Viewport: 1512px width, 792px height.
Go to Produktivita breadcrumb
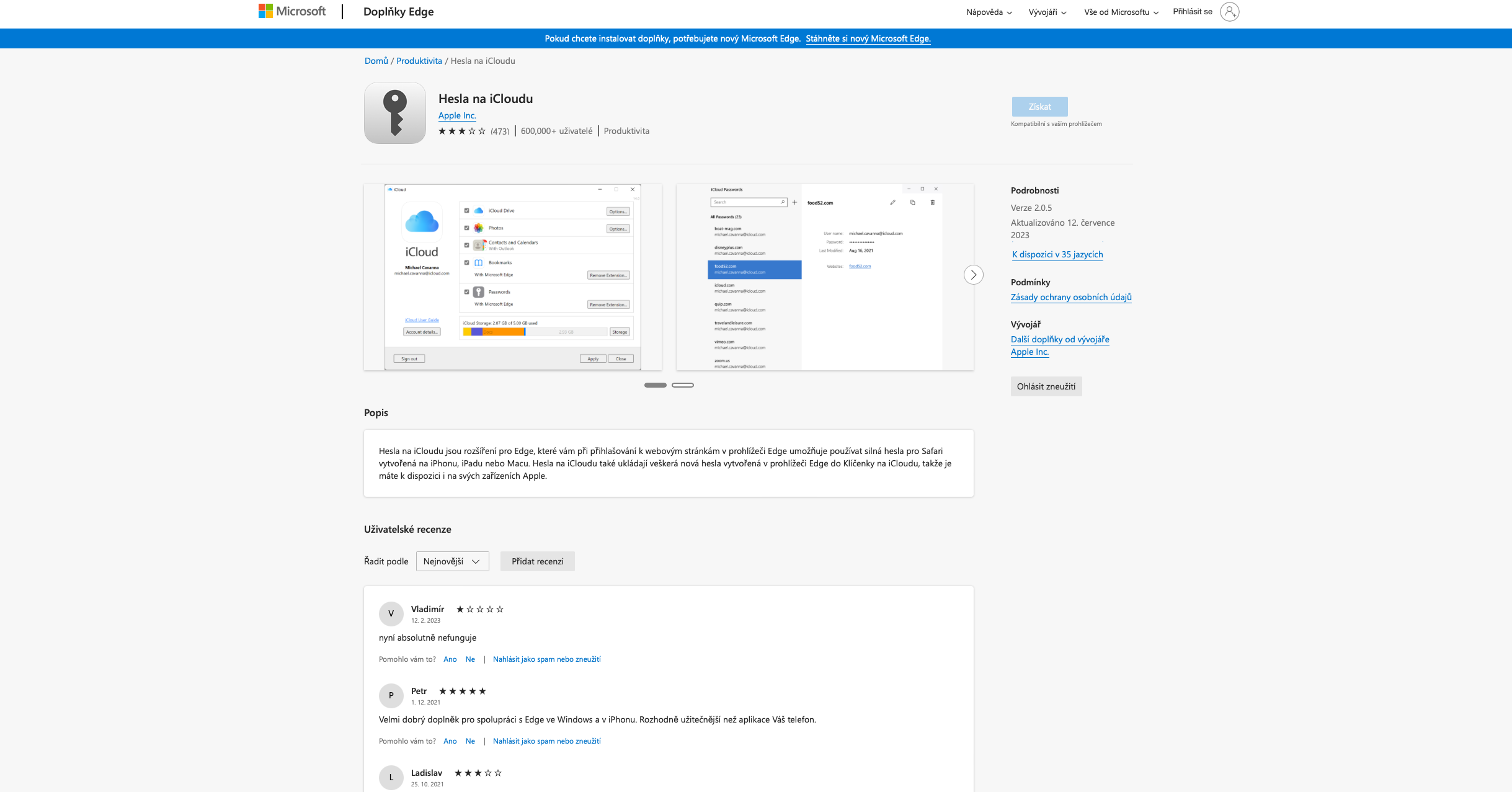(419, 61)
